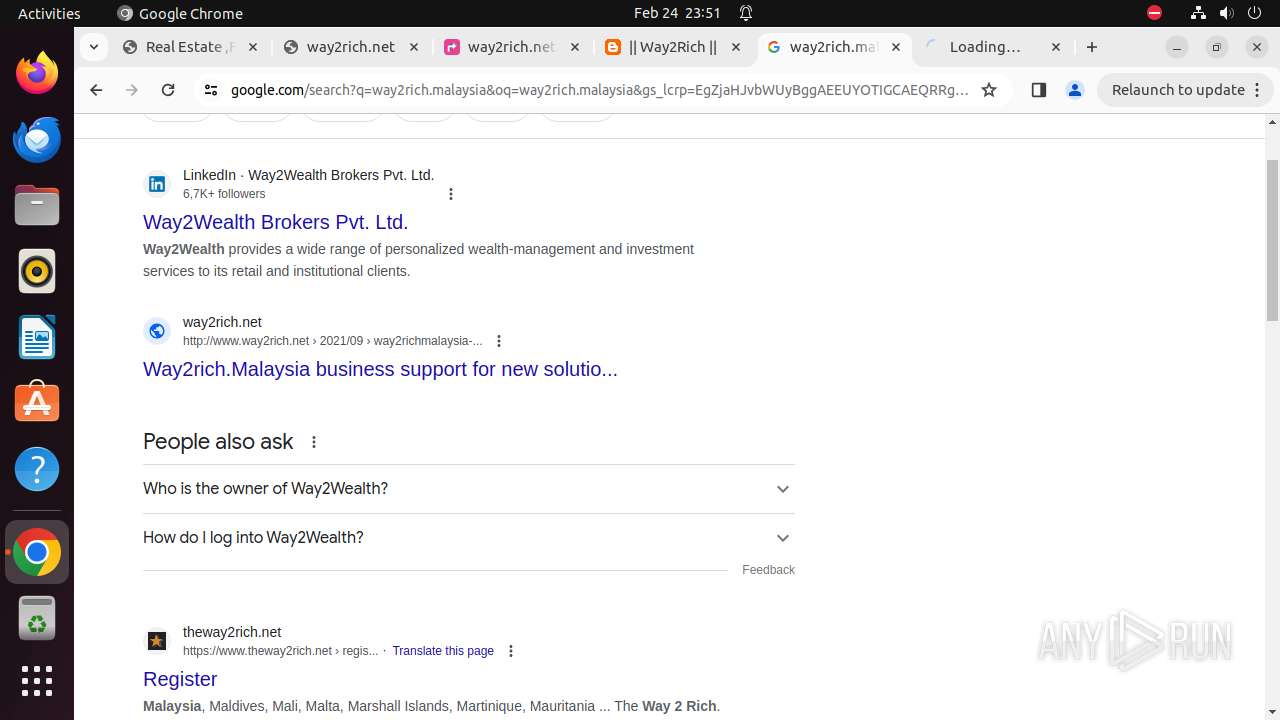Open more options for People also ask
Viewport: 1280px width, 720px height.
coord(314,442)
